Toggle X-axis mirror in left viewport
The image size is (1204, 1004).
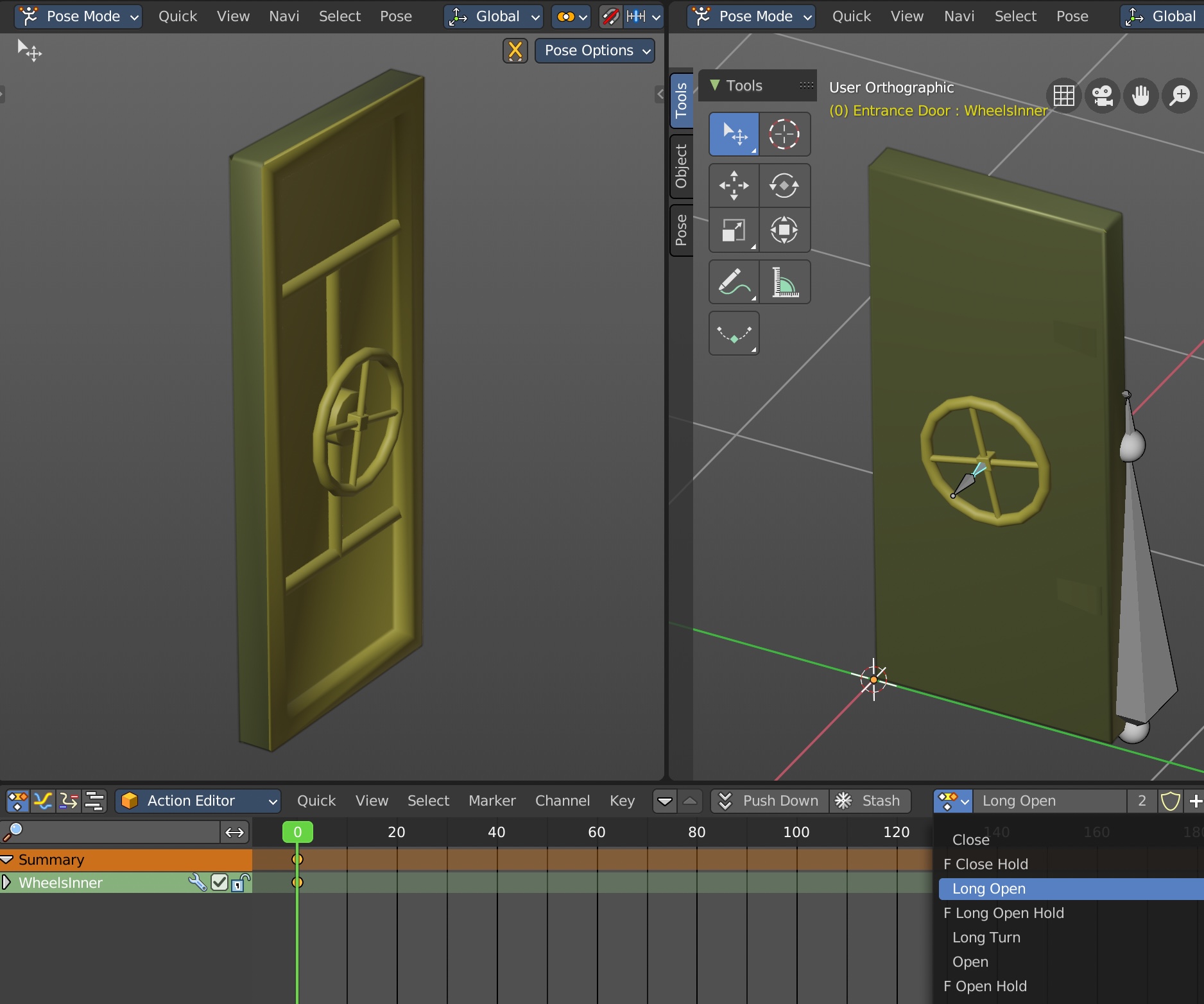(515, 51)
